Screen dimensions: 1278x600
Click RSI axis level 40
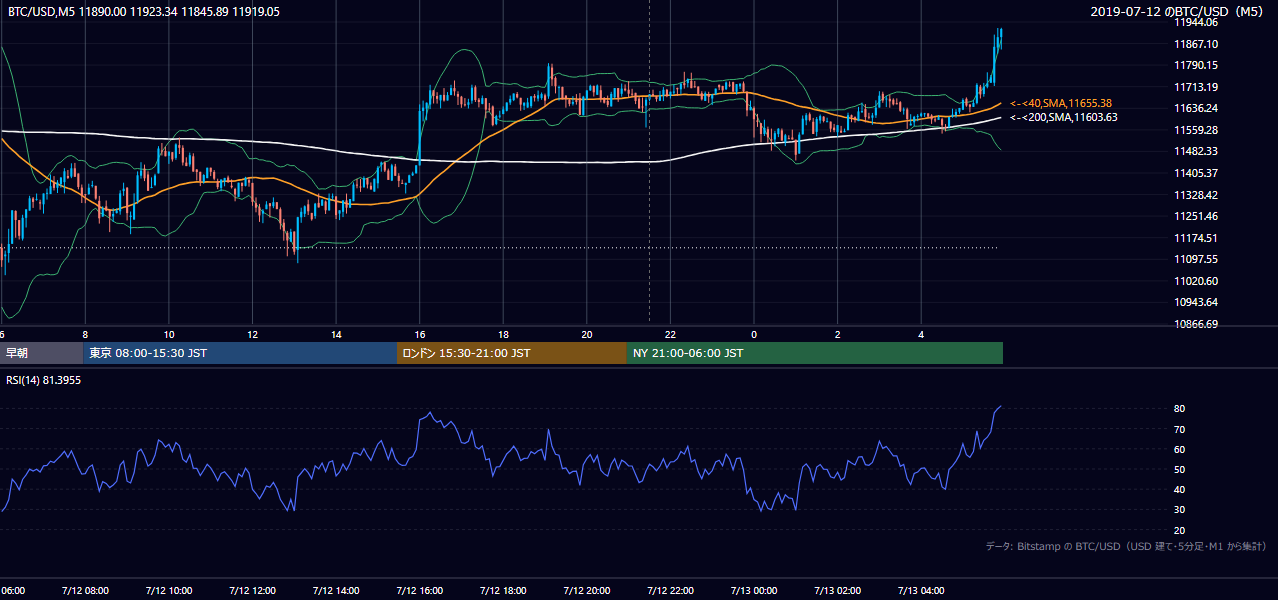[1180, 489]
